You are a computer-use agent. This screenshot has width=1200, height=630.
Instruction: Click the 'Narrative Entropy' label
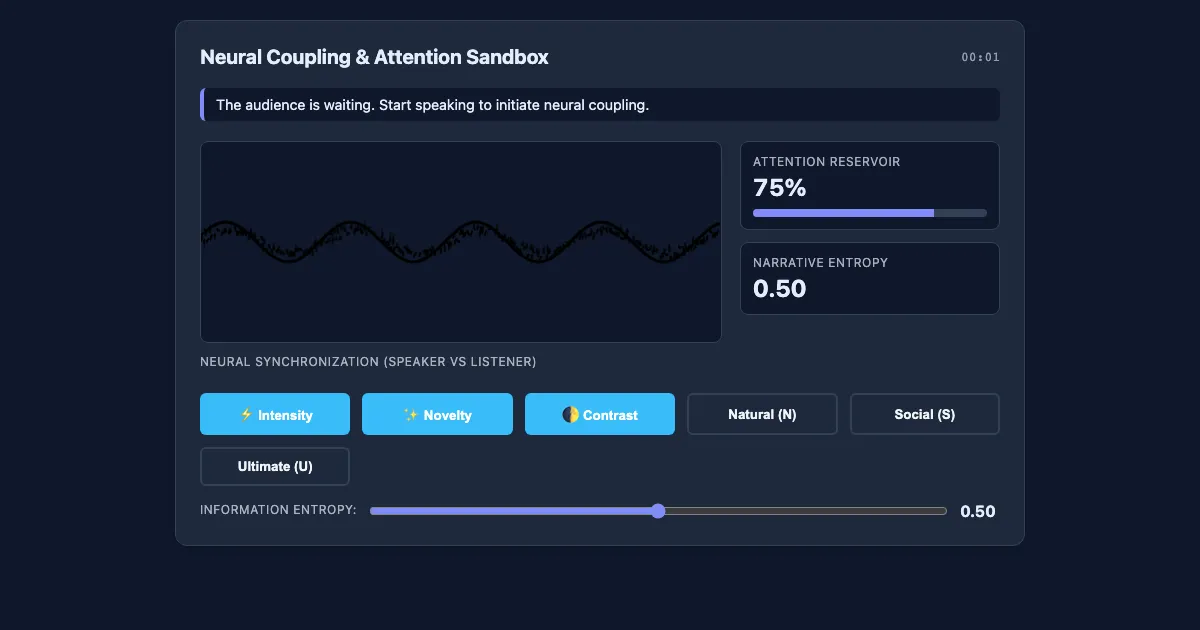click(820, 262)
